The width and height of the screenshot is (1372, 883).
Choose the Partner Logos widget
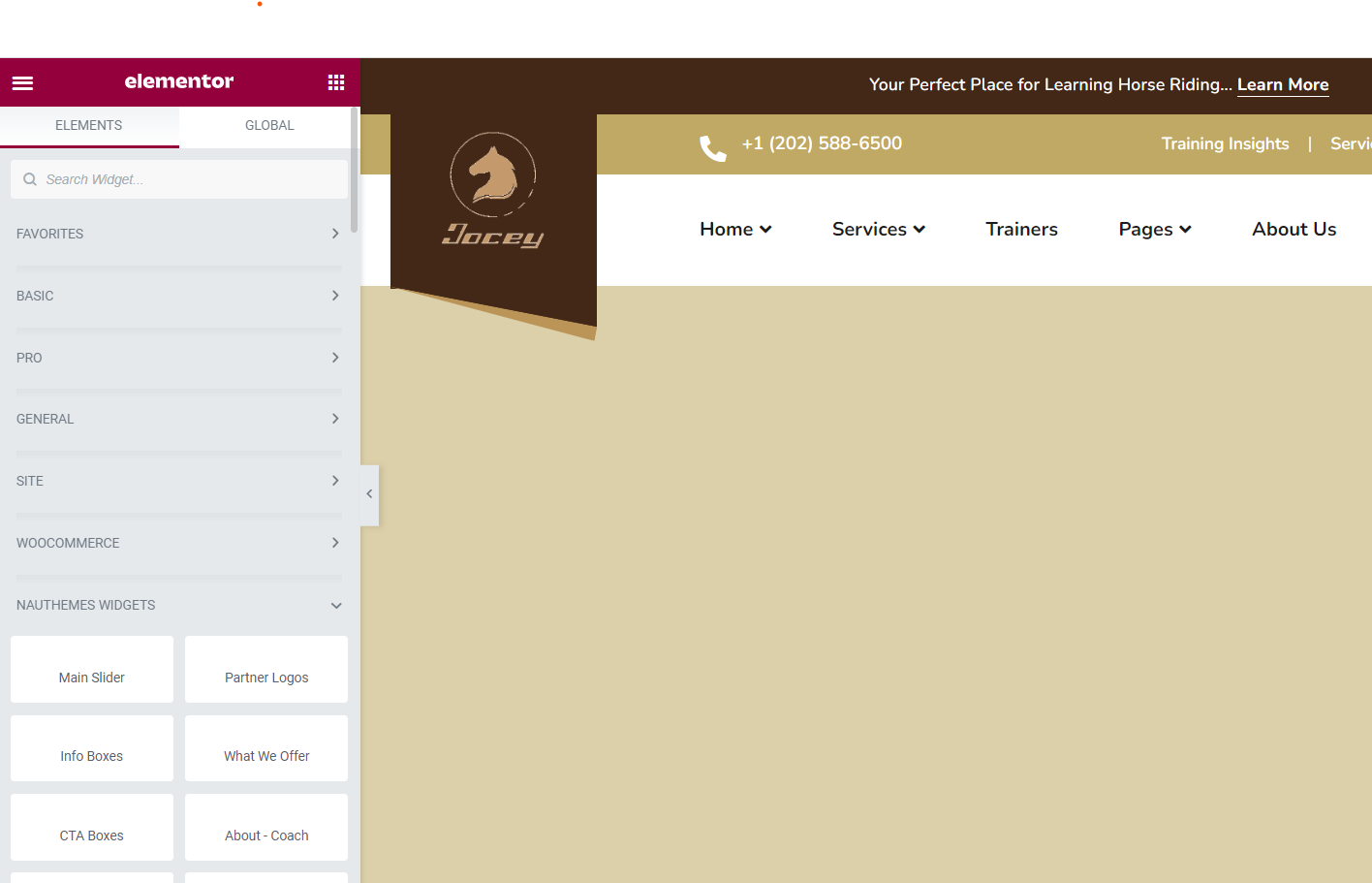(x=266, y=670)
